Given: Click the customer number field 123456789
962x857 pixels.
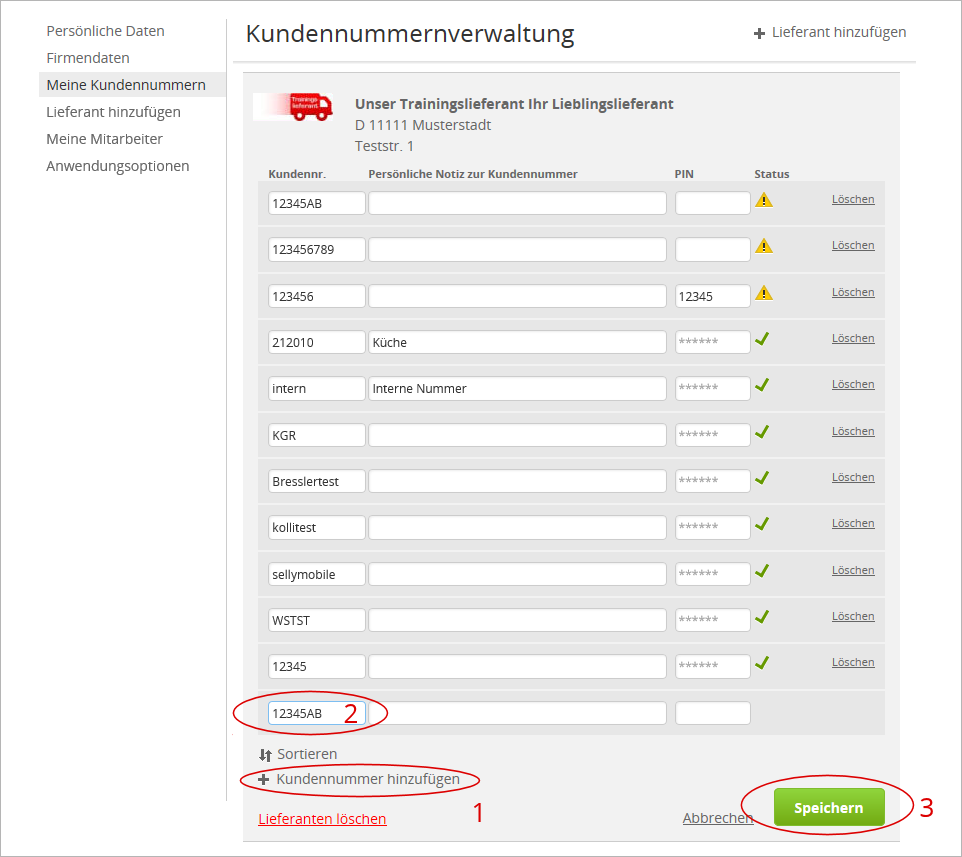Looking at the screenshot, I should point(317,250).
